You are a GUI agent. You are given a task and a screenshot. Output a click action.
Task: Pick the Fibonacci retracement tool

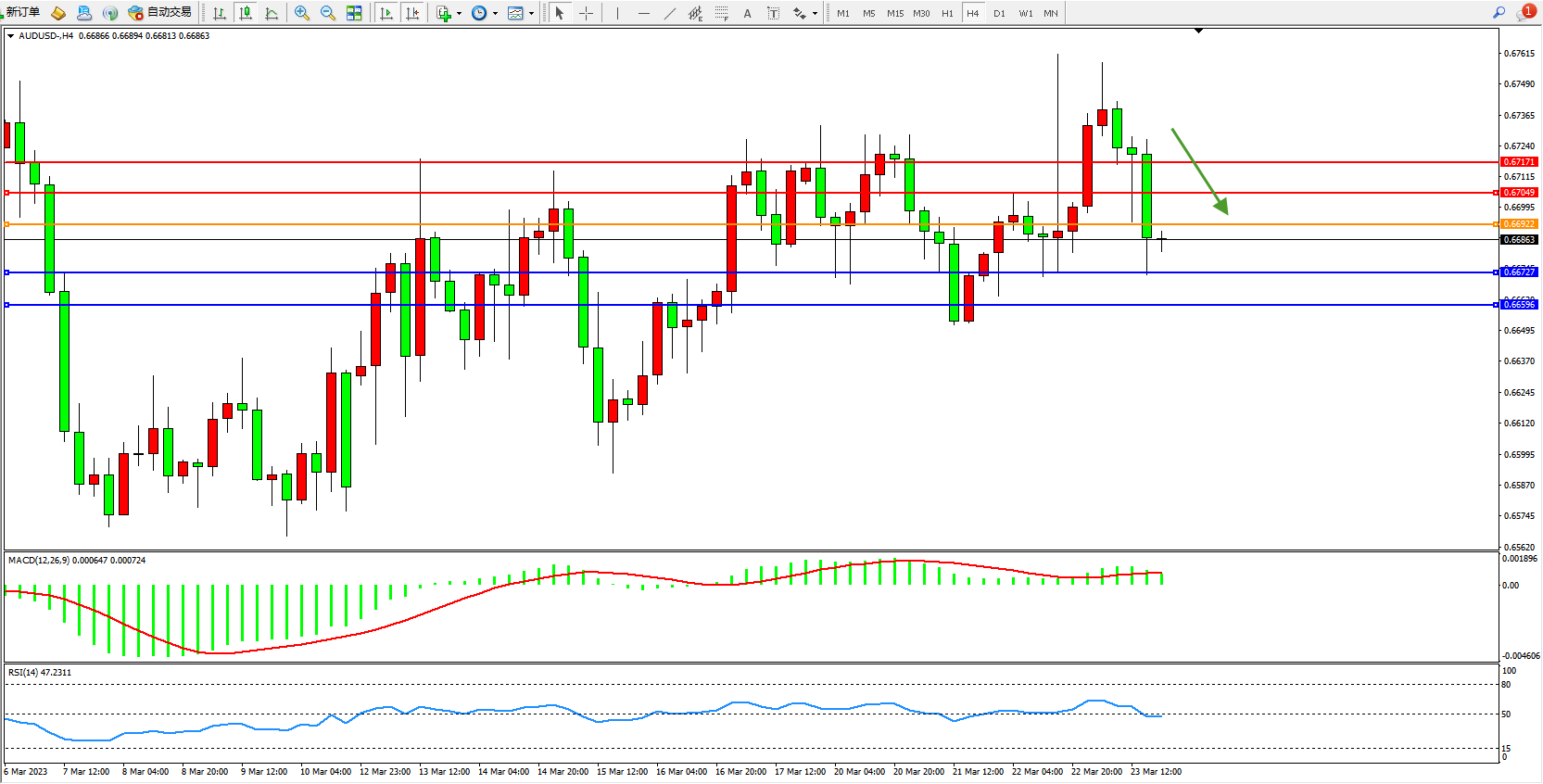pos(721,13)
